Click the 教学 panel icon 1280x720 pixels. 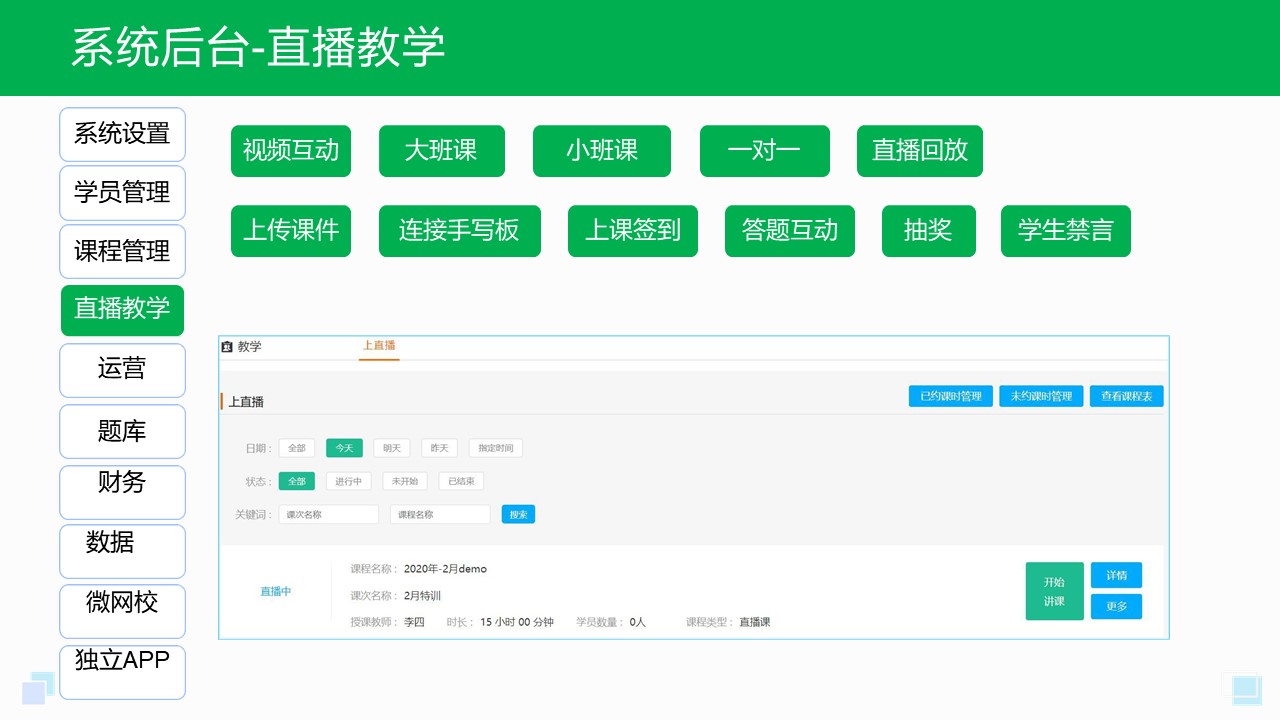tap(228, 347)
